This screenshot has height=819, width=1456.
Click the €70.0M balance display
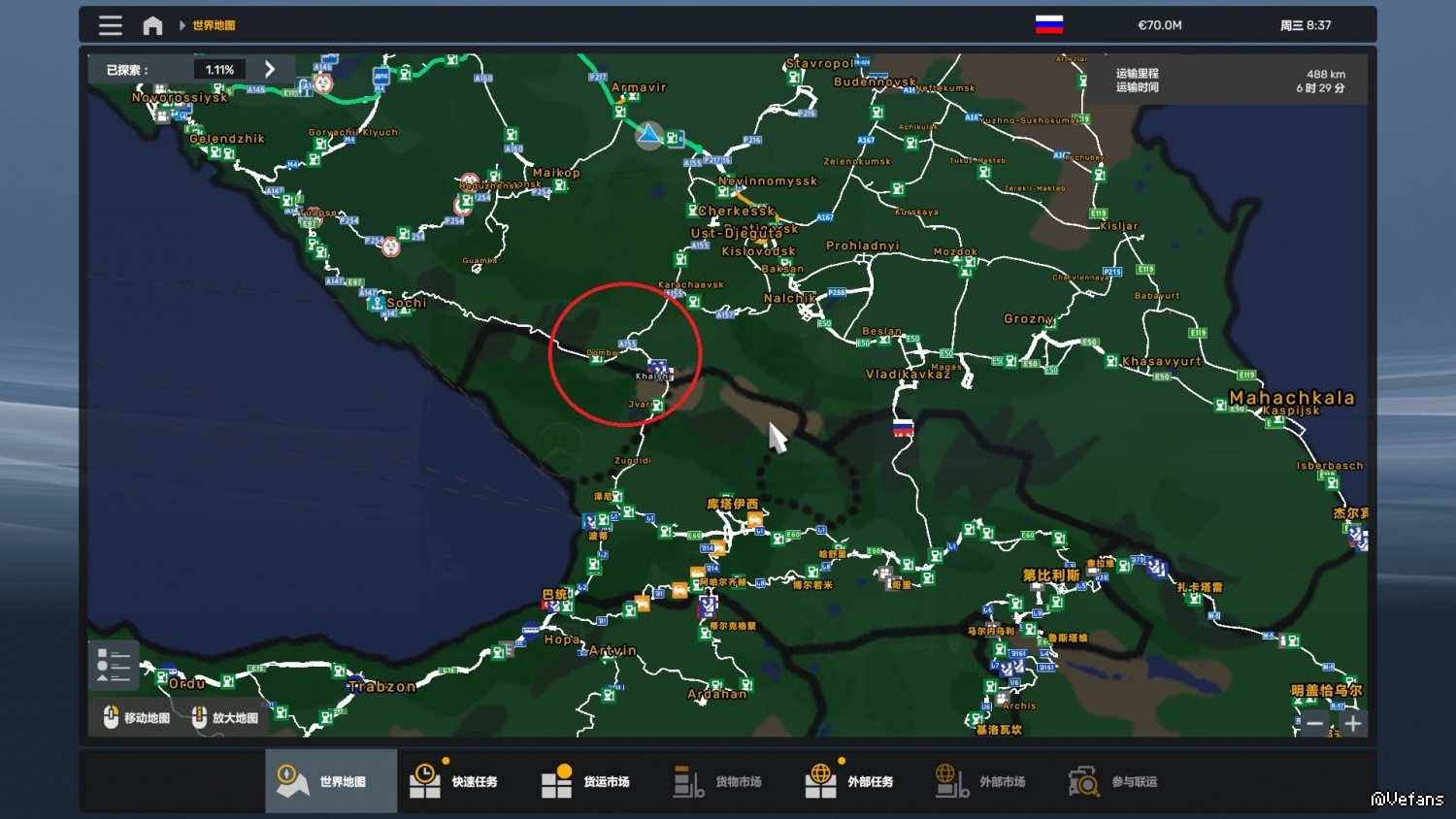click(1160, 25)
